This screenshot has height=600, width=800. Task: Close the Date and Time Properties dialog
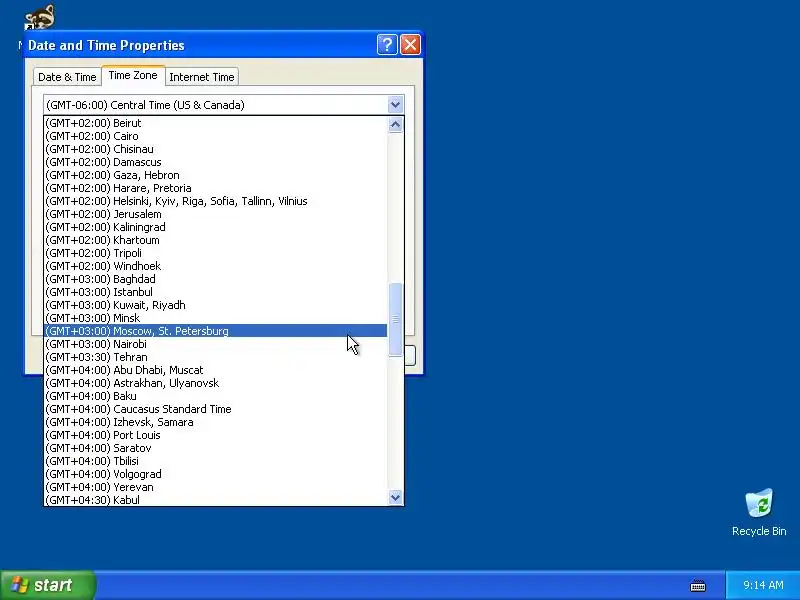click(x=410, y=45)
